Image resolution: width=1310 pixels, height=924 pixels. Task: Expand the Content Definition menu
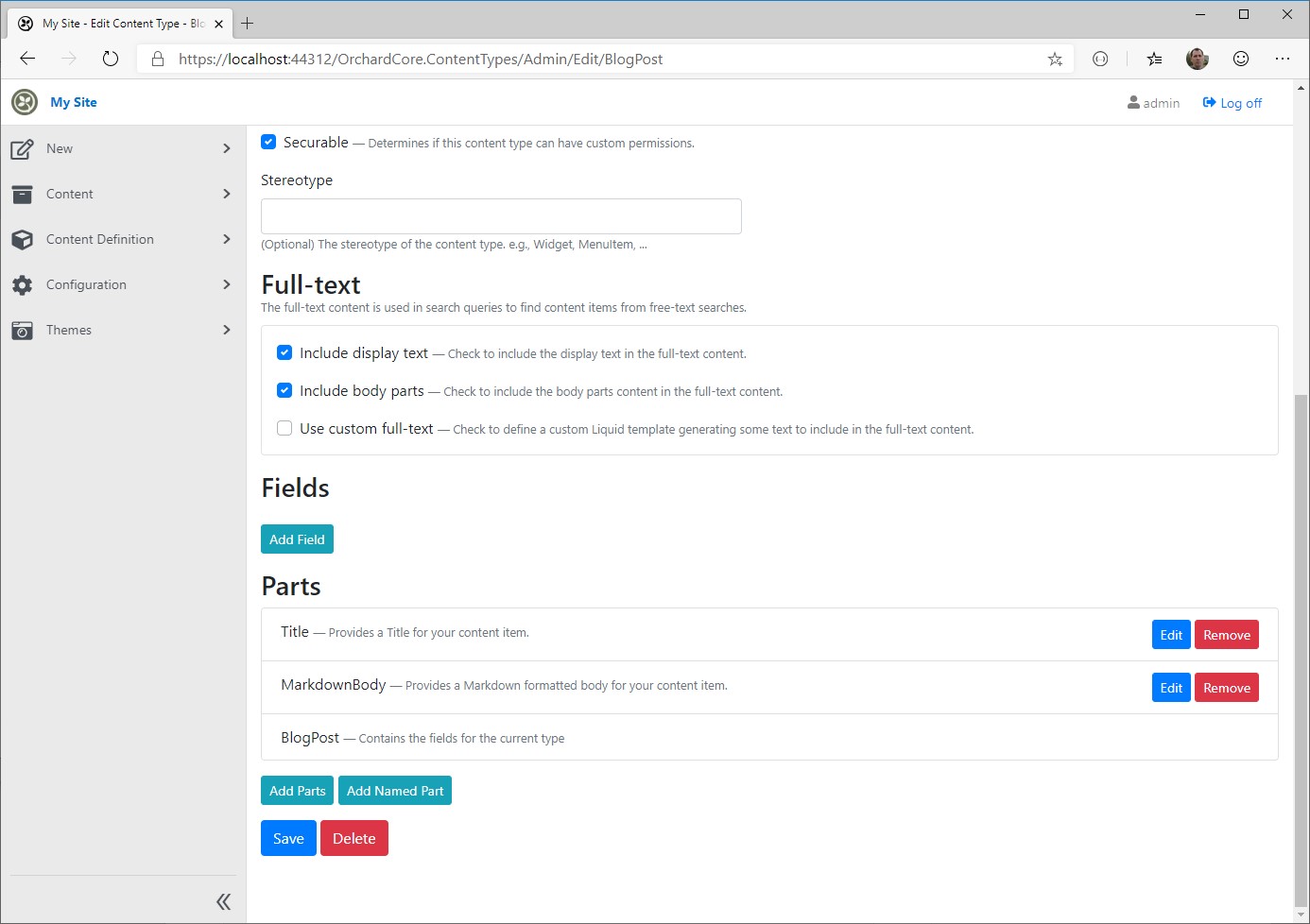(226, 239)
